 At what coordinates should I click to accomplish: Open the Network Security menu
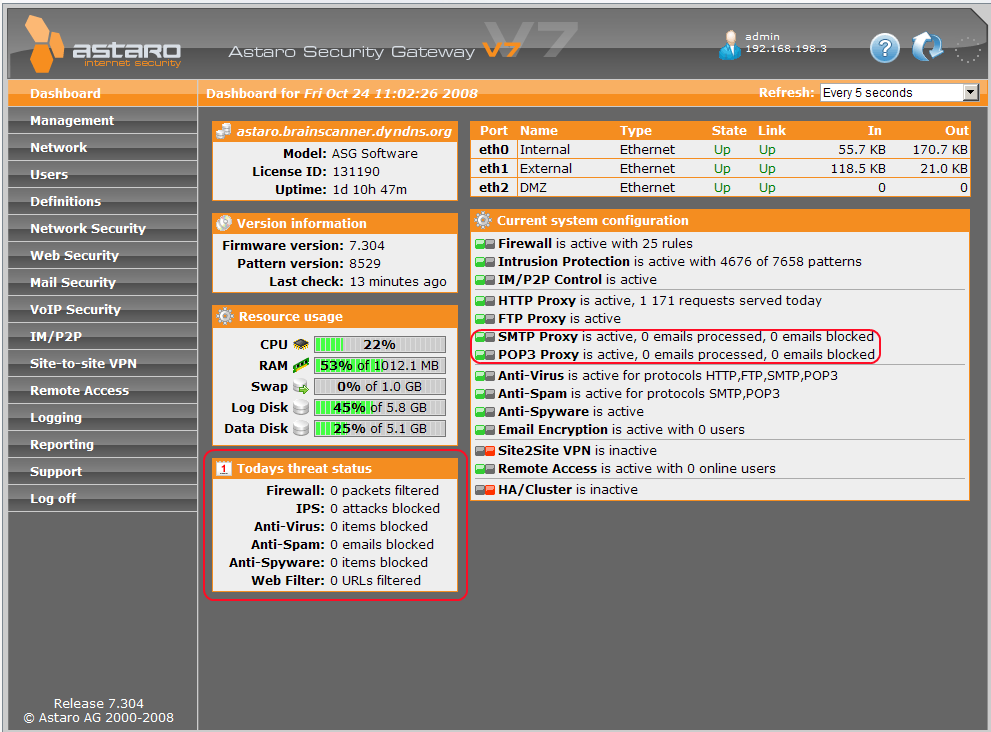pos(102,228)
